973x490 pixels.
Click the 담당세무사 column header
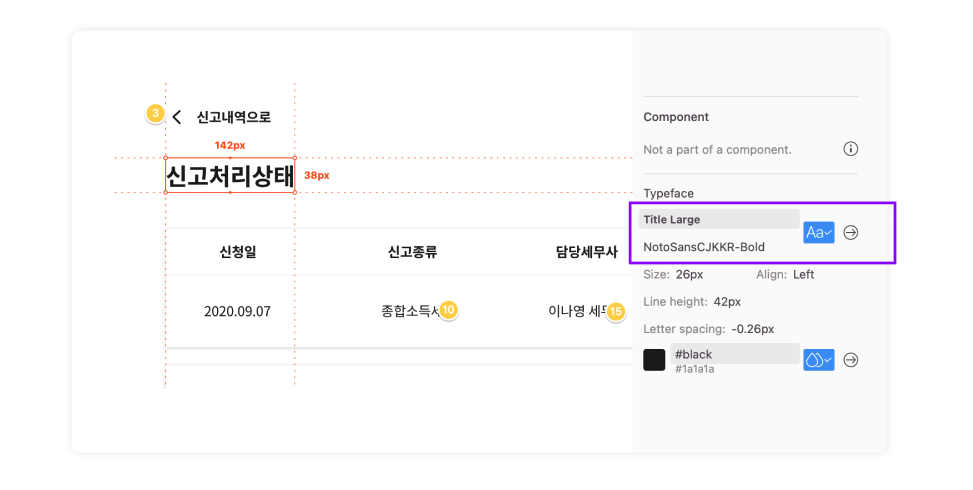[x=586, y=252]
